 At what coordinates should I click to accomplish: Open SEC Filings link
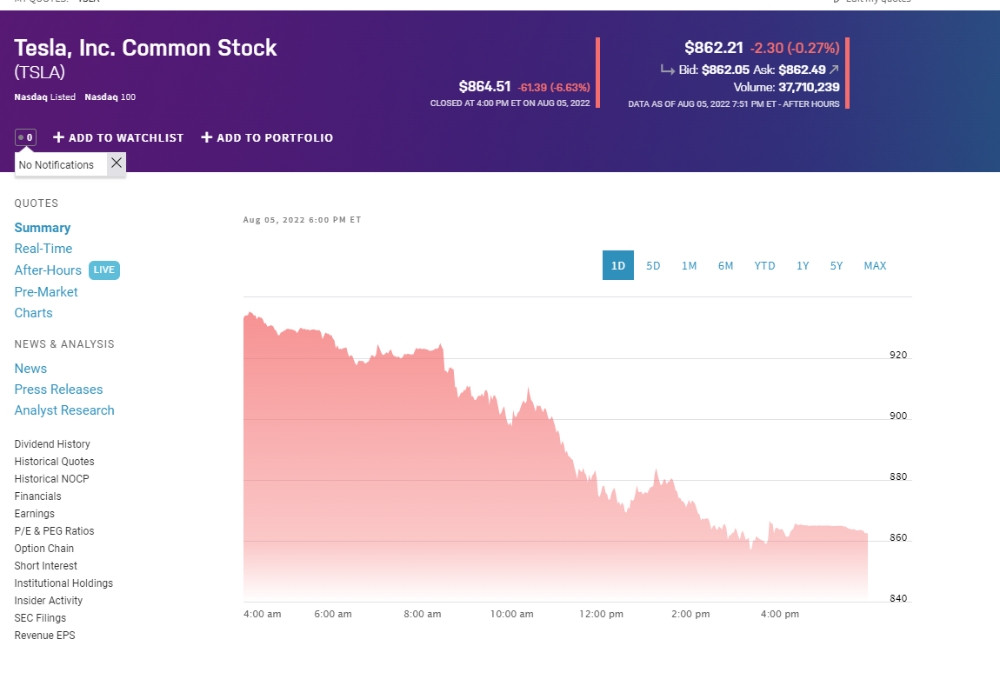click(40, 618)
